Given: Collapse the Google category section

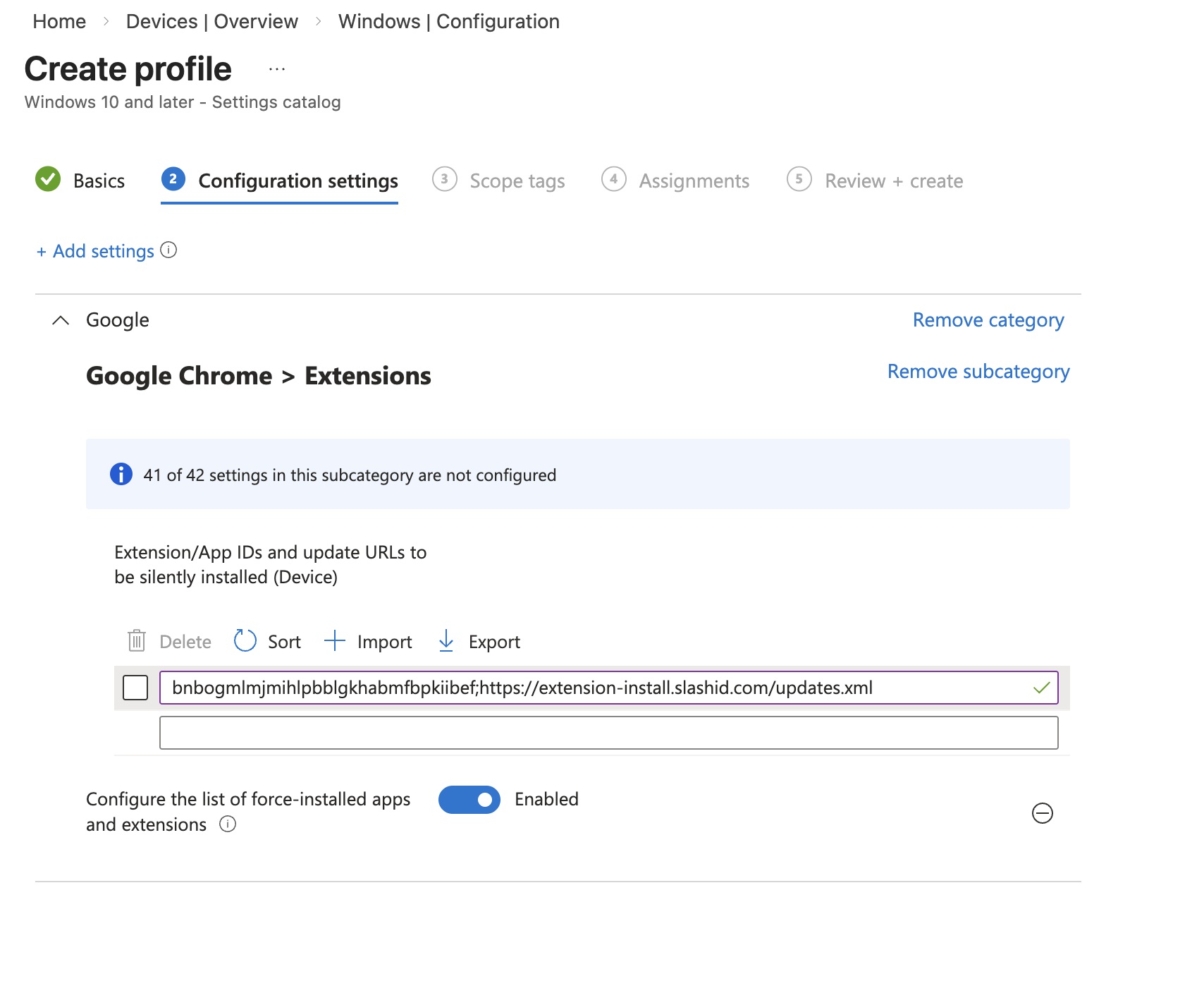Looking at the screenshot, I should pos(60,320).
